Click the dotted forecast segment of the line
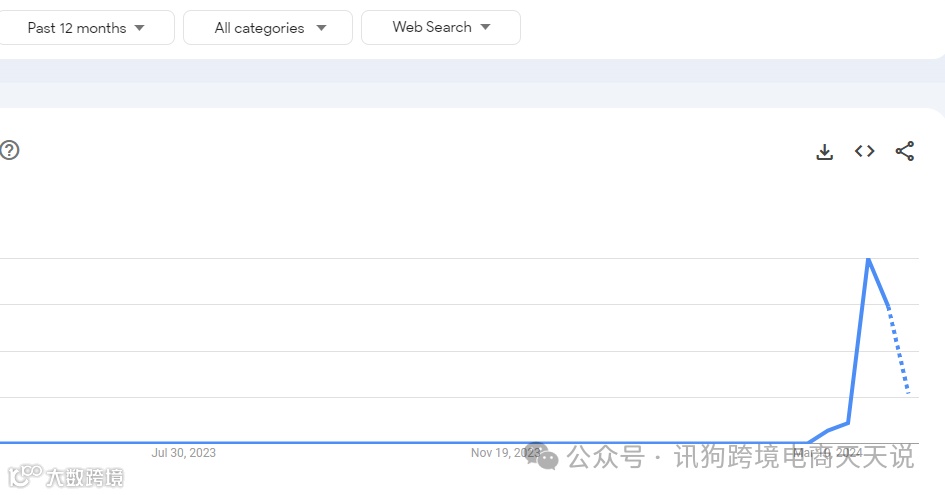945x495 pixels. click(898, 348)
